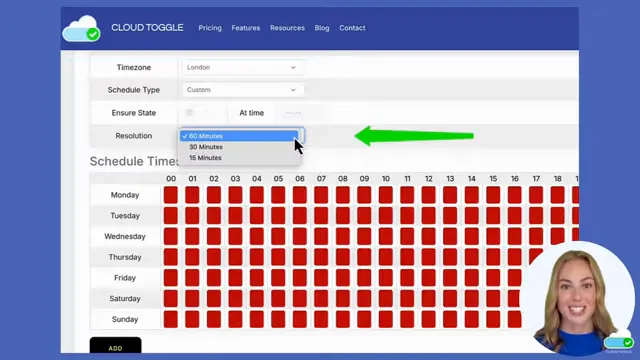
Task: Click the 18 hour column header
Action: tap(558, 179)
